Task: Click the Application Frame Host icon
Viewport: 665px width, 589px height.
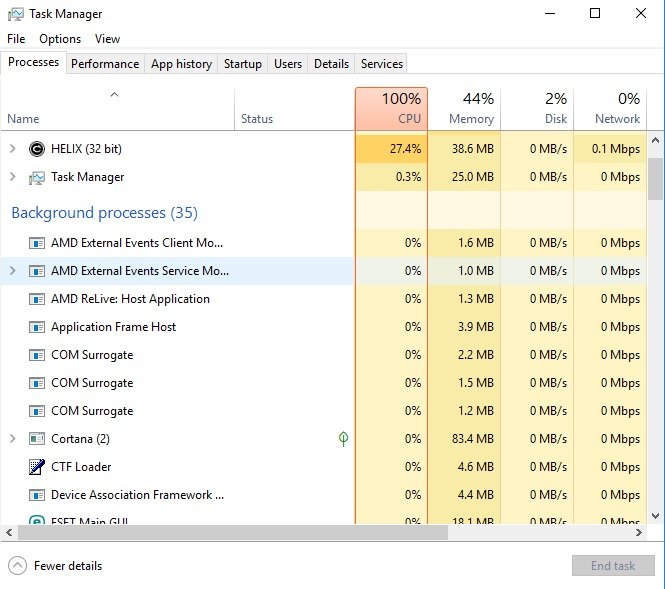Action: [37, 327]
